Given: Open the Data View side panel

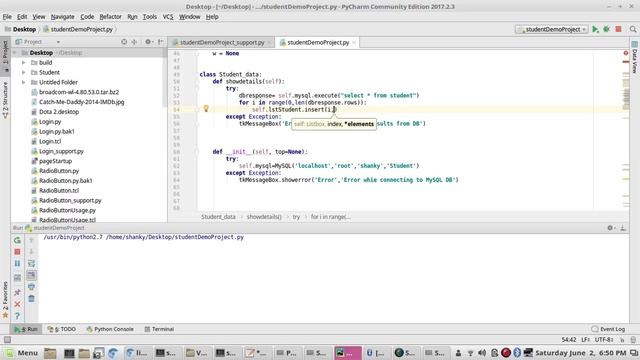Looking at the screenshot, I should pos(635,57).
